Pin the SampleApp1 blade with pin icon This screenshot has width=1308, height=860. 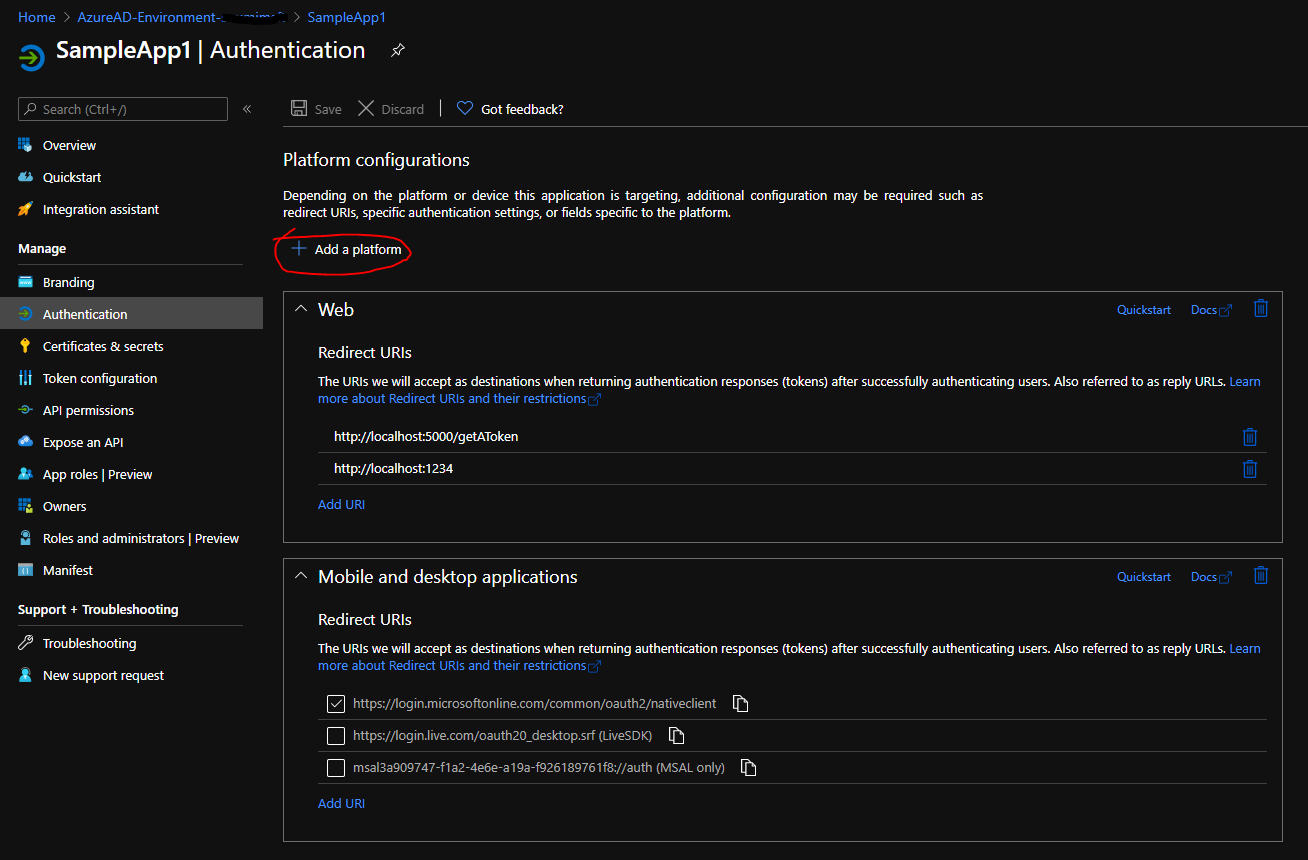(397, 50)
